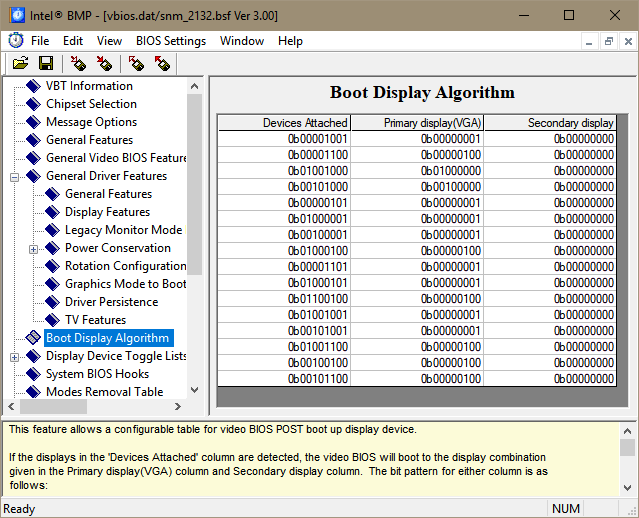
Task: Open the Window menu
Action: pos(242,41)
